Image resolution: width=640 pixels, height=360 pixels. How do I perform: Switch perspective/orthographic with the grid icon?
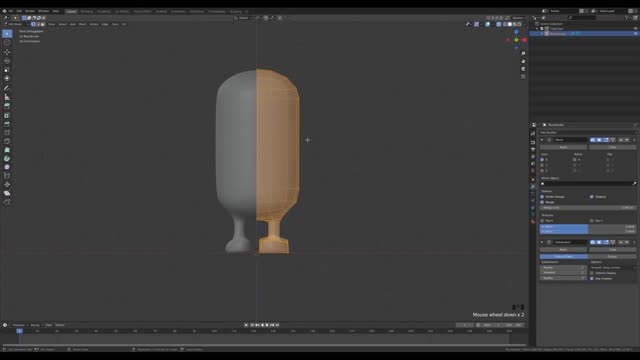[523, 76]
